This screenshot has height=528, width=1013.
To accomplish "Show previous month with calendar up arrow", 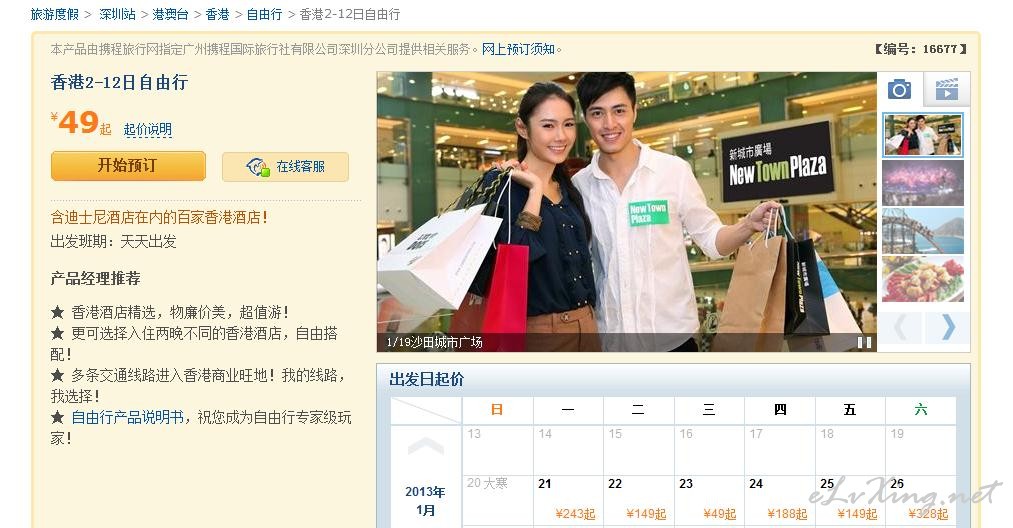I will click(x=425, y=446).
